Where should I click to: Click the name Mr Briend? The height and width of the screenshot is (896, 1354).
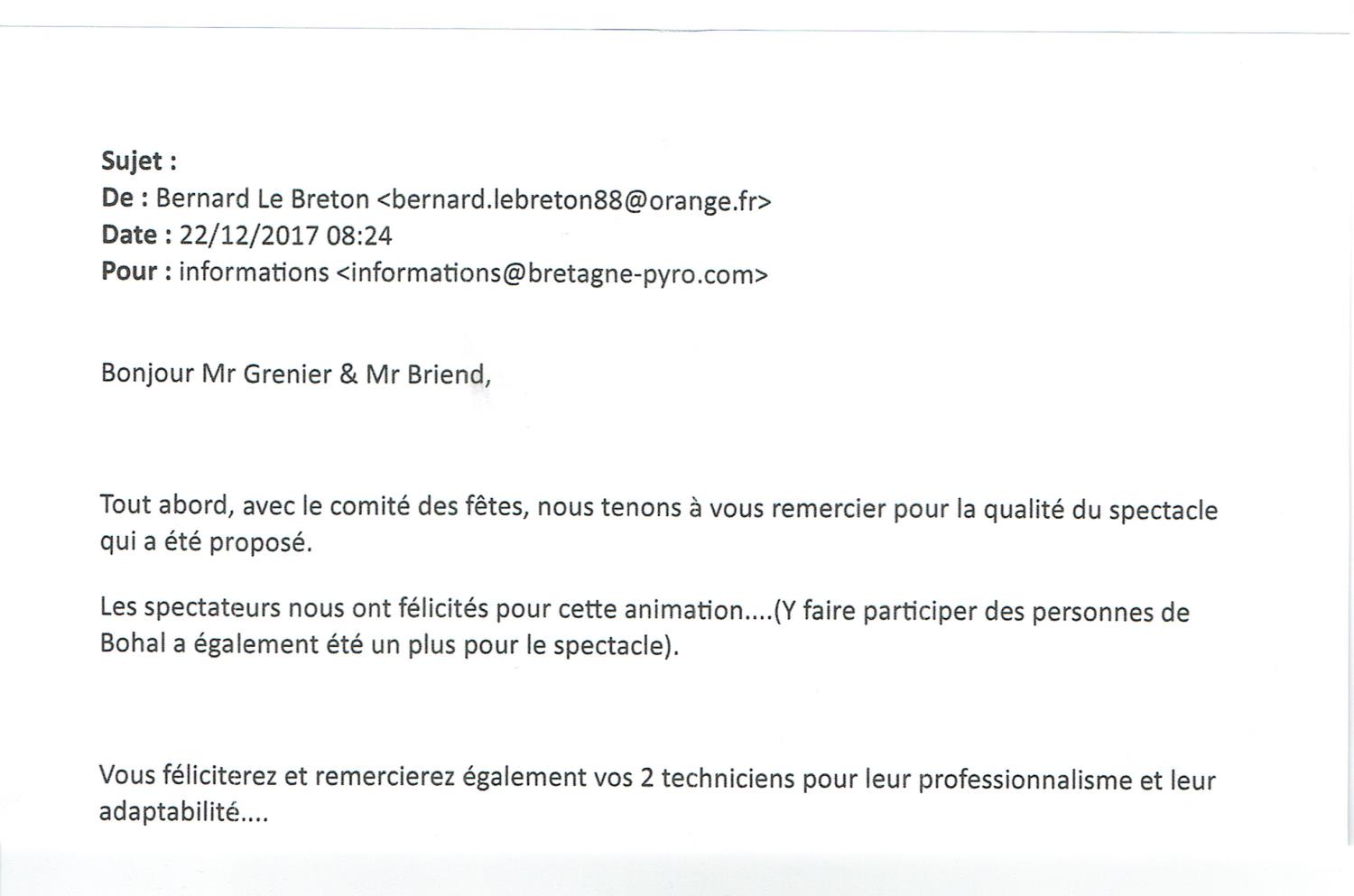[x=428, y=374]
